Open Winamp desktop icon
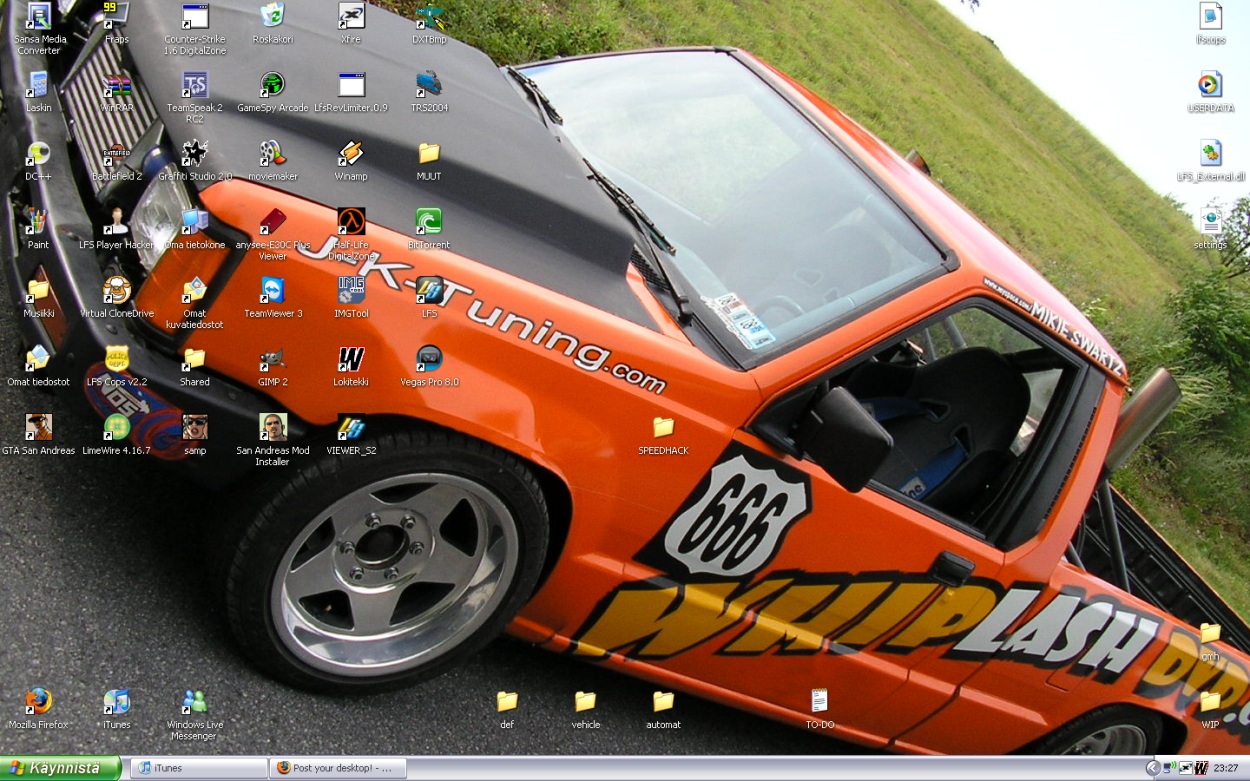Image resolution: width=1250 pixels, height=781 pixels. click(x=351, y=154)
